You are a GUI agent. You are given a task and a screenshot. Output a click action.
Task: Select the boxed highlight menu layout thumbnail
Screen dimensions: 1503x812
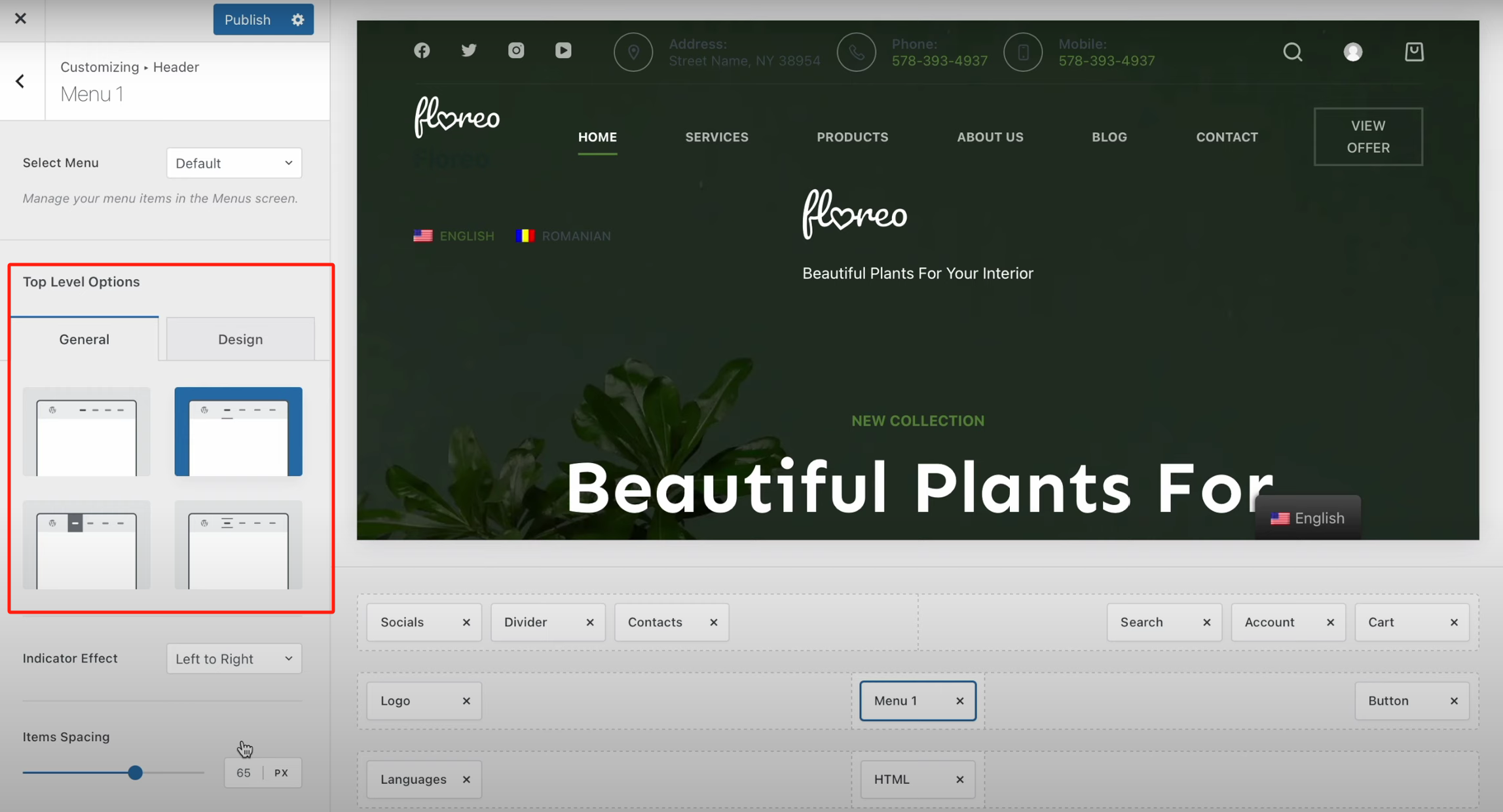tap(86, 545)
